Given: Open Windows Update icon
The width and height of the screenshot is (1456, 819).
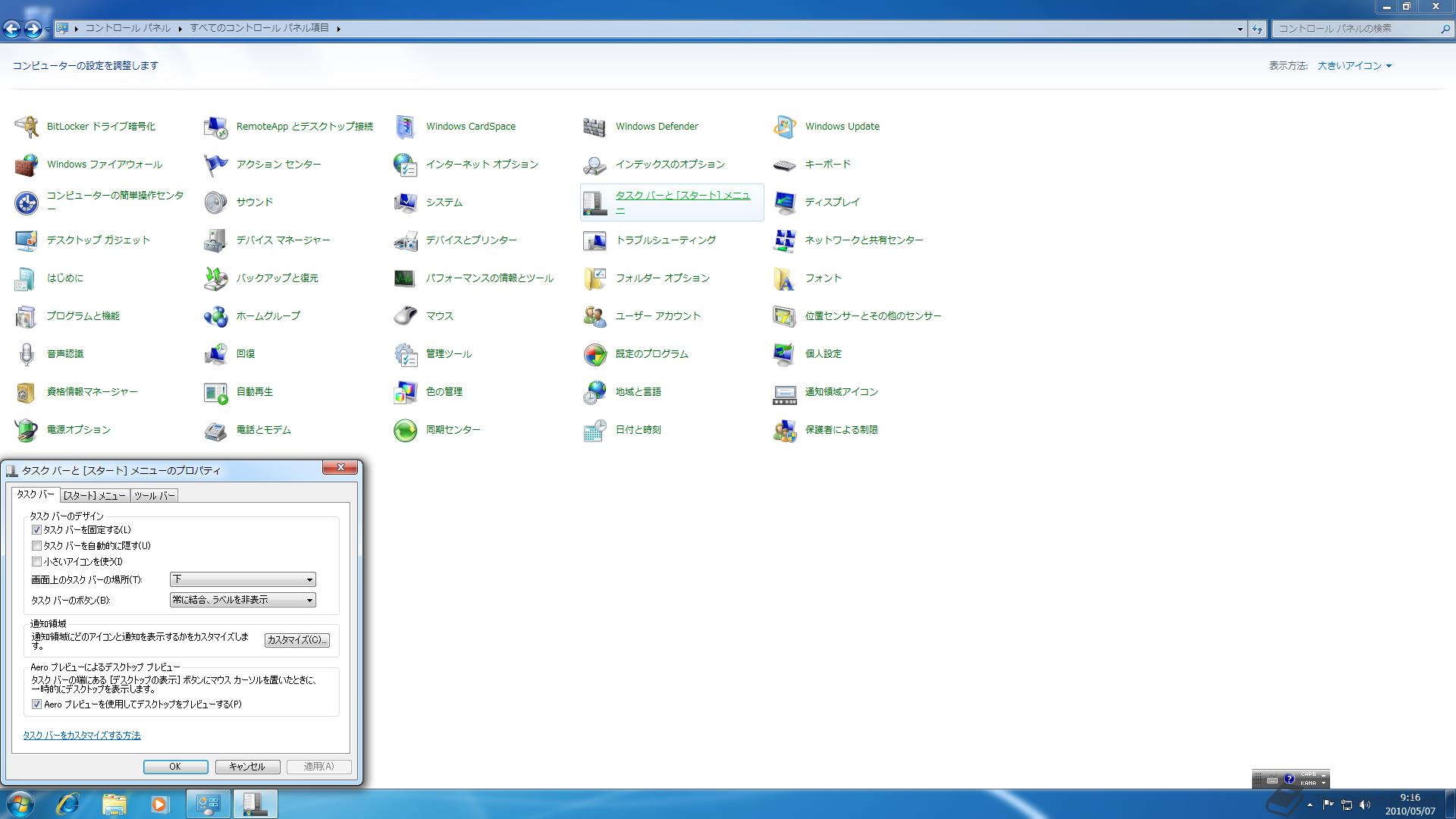Looking at the screenshot, I should point(785,127).
